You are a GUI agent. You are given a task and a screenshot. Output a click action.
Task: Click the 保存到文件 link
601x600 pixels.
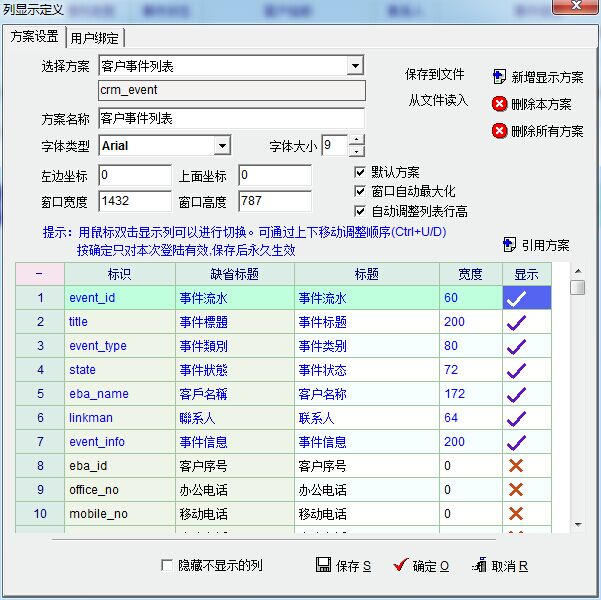click(434, 75)
